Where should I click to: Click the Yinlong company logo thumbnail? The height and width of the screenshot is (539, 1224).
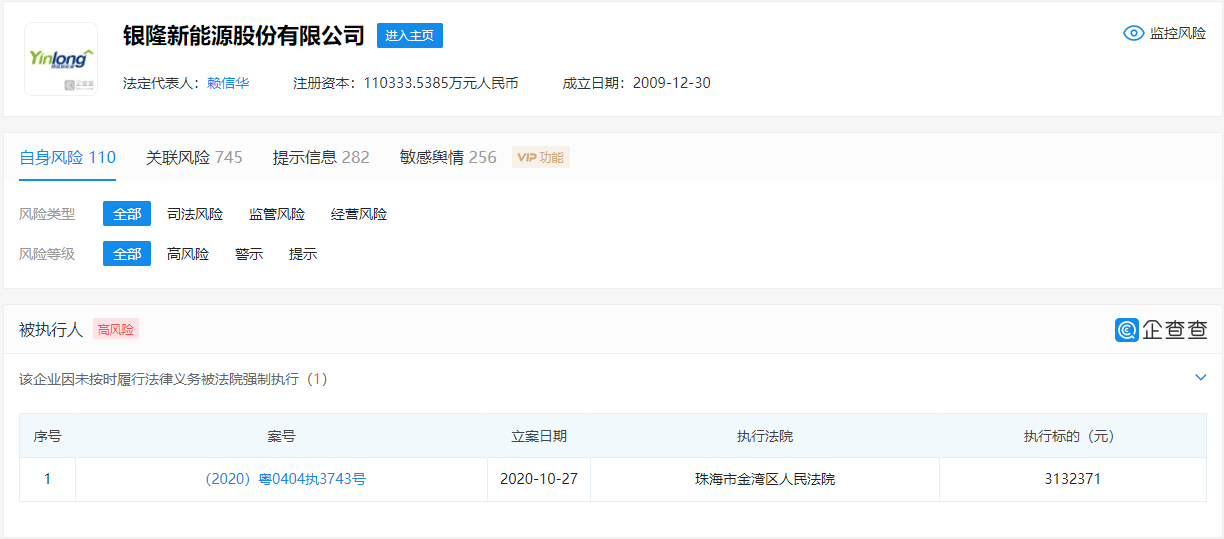[61, 59]
